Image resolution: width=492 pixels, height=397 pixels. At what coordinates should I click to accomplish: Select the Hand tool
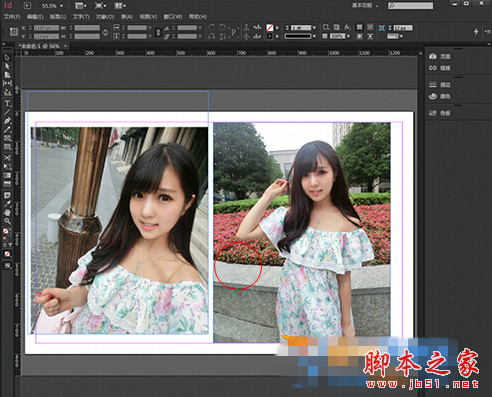point(7,212)
